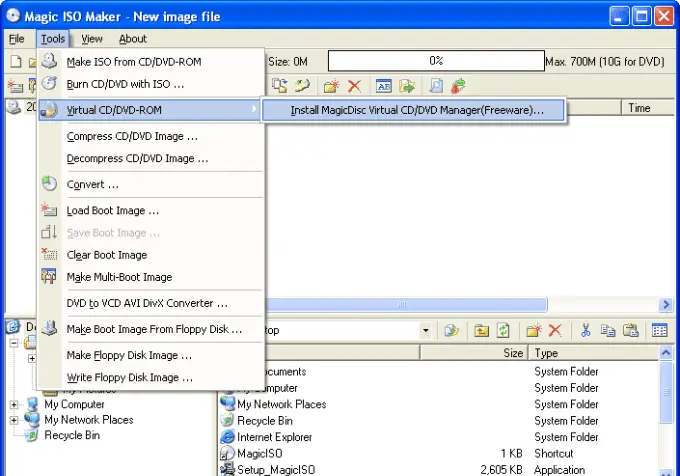Select the Convert menu entry

coord(151,185)
